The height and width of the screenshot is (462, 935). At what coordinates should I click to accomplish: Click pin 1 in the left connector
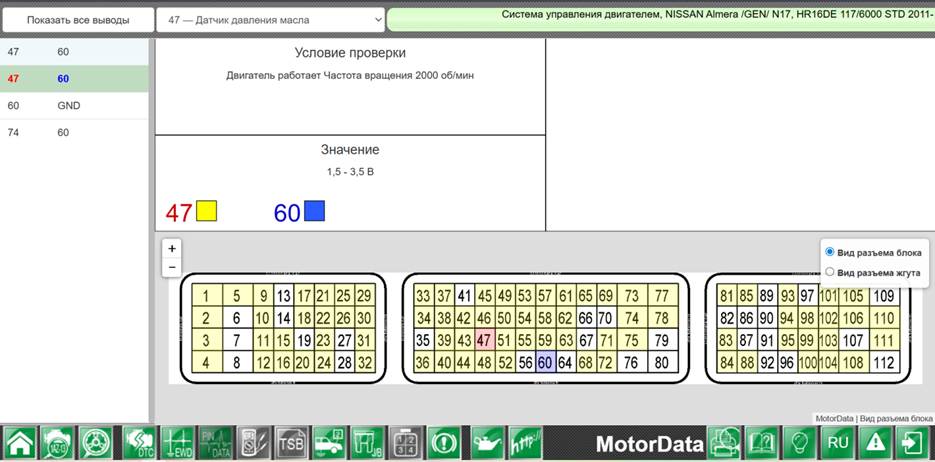click(206, 296)
